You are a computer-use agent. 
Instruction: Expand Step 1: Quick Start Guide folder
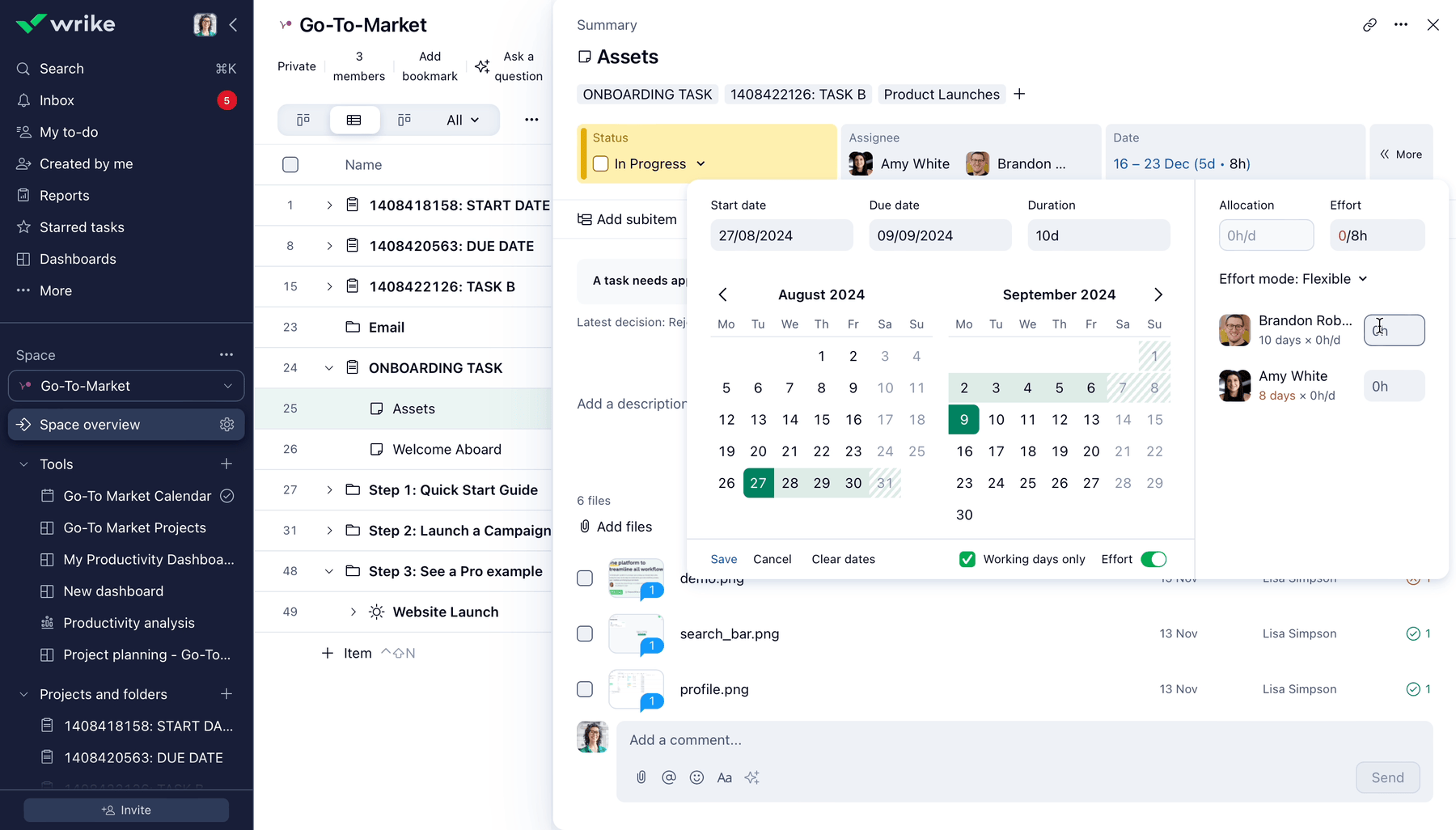coord(329,489)
